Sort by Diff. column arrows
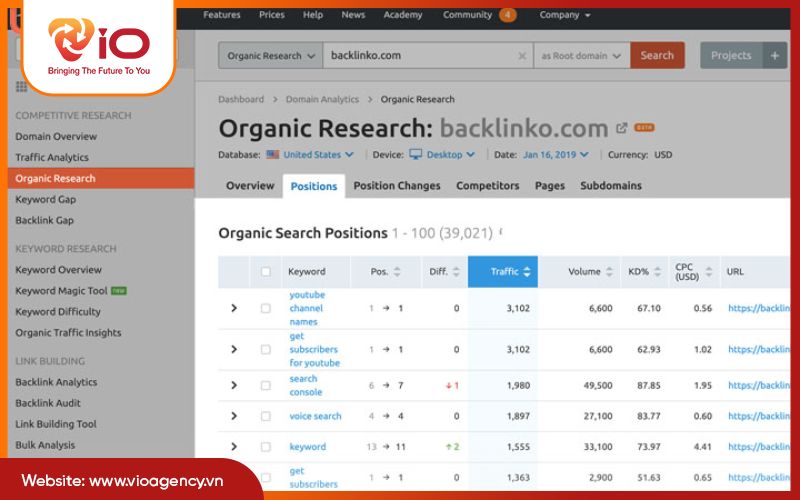The image size is (800, 500). coord(456,272)
